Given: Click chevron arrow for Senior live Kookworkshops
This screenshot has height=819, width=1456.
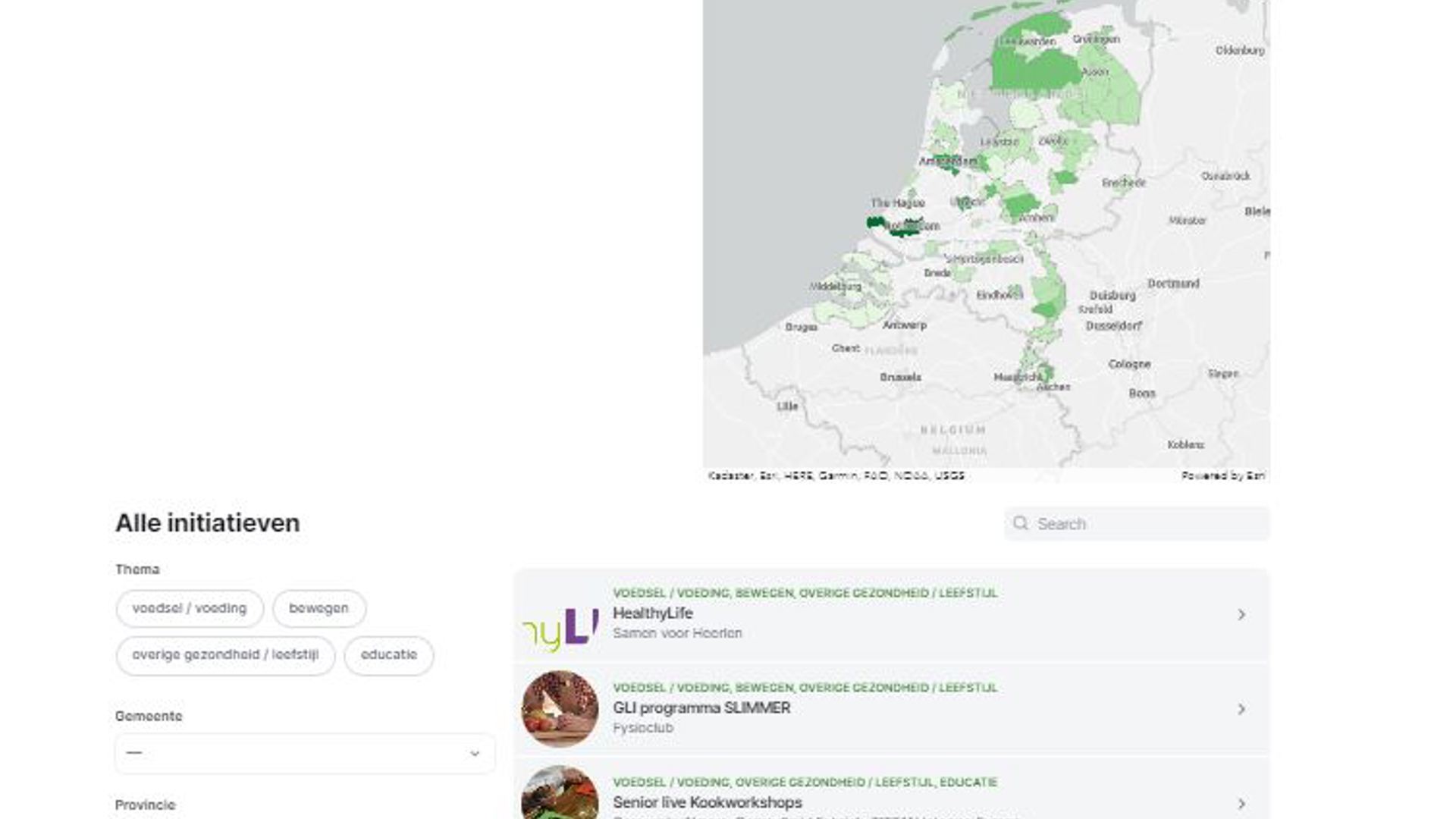Looking at the screenshot, I should click(1241, 803).
